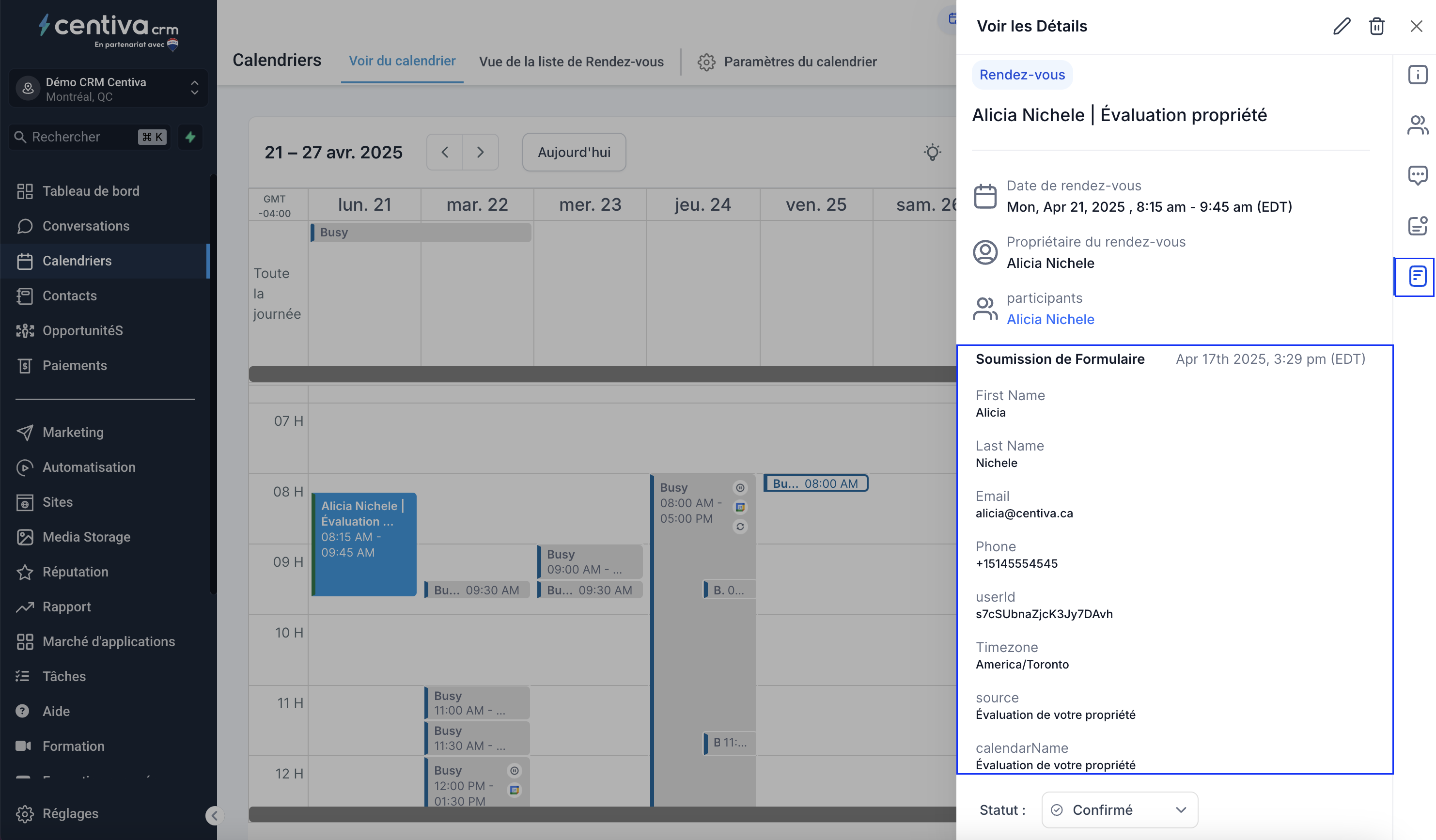The width and height of the screenshot is (1436, 840).
Task: Expand the Démo CRM Centiva account switcher
Action: (108, 89)
